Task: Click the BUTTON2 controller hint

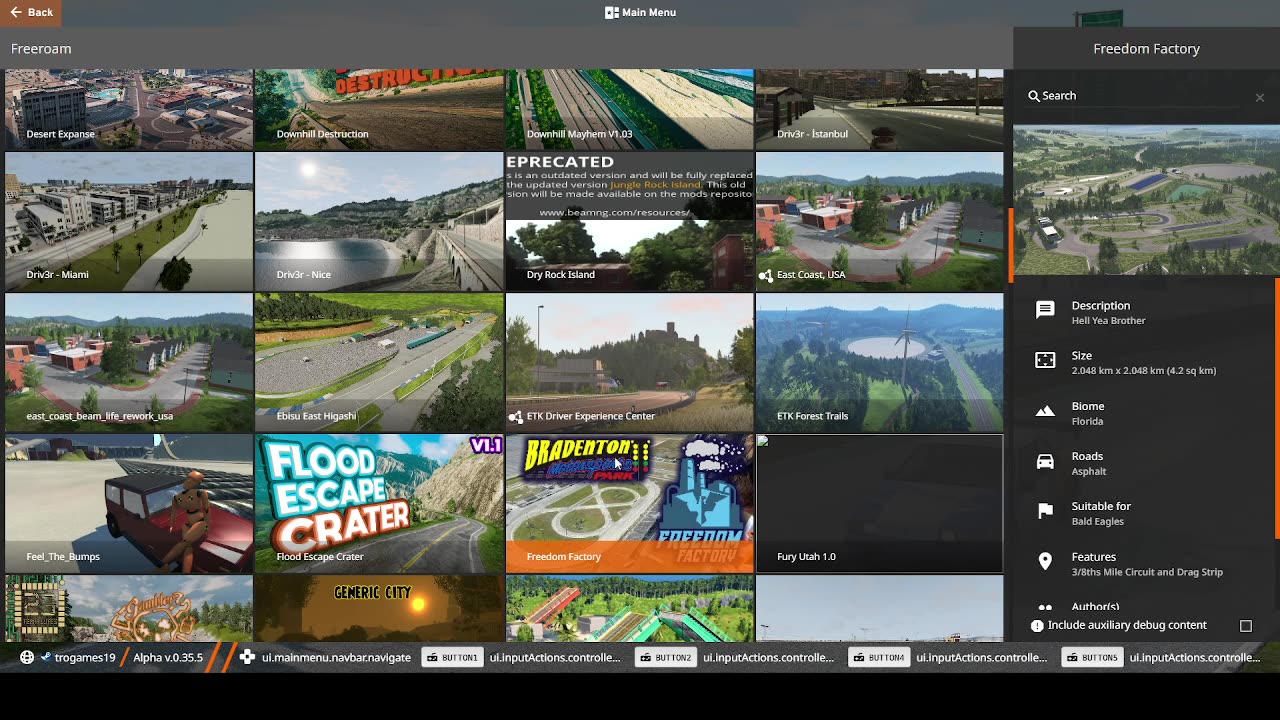Action: pos(665,658)
